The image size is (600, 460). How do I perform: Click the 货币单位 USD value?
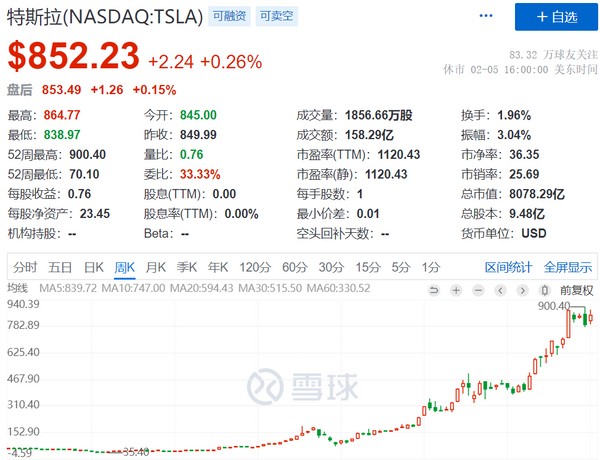534,233
